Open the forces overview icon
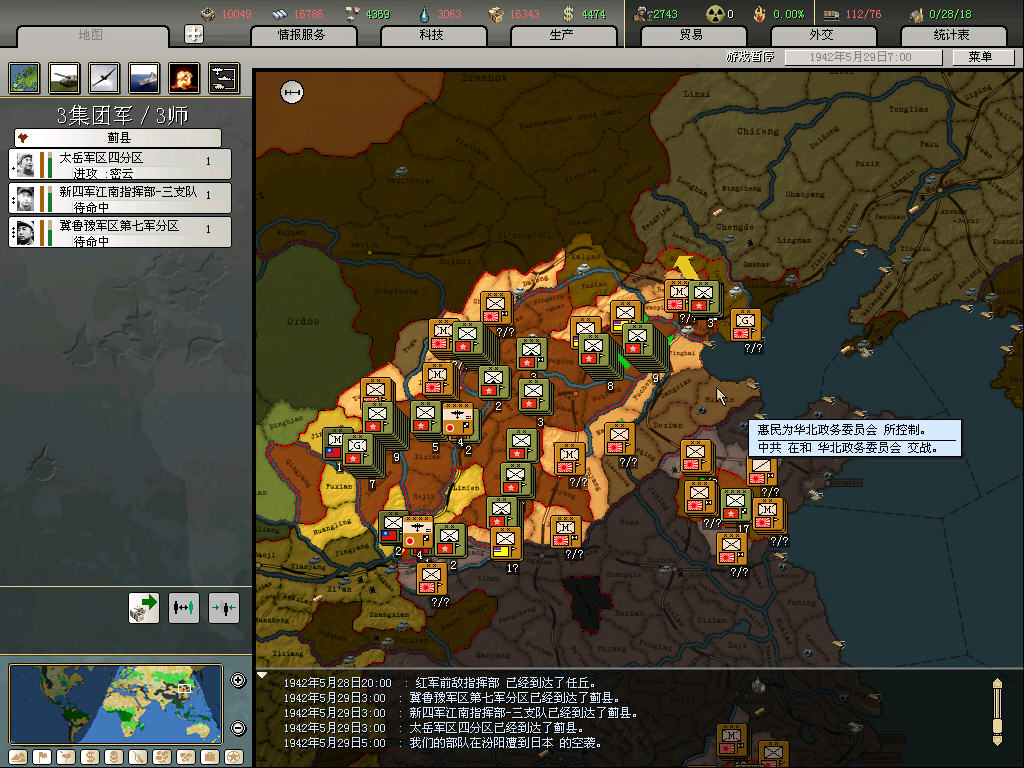This screenshot has height=768, width=1024. click(223, 77)
